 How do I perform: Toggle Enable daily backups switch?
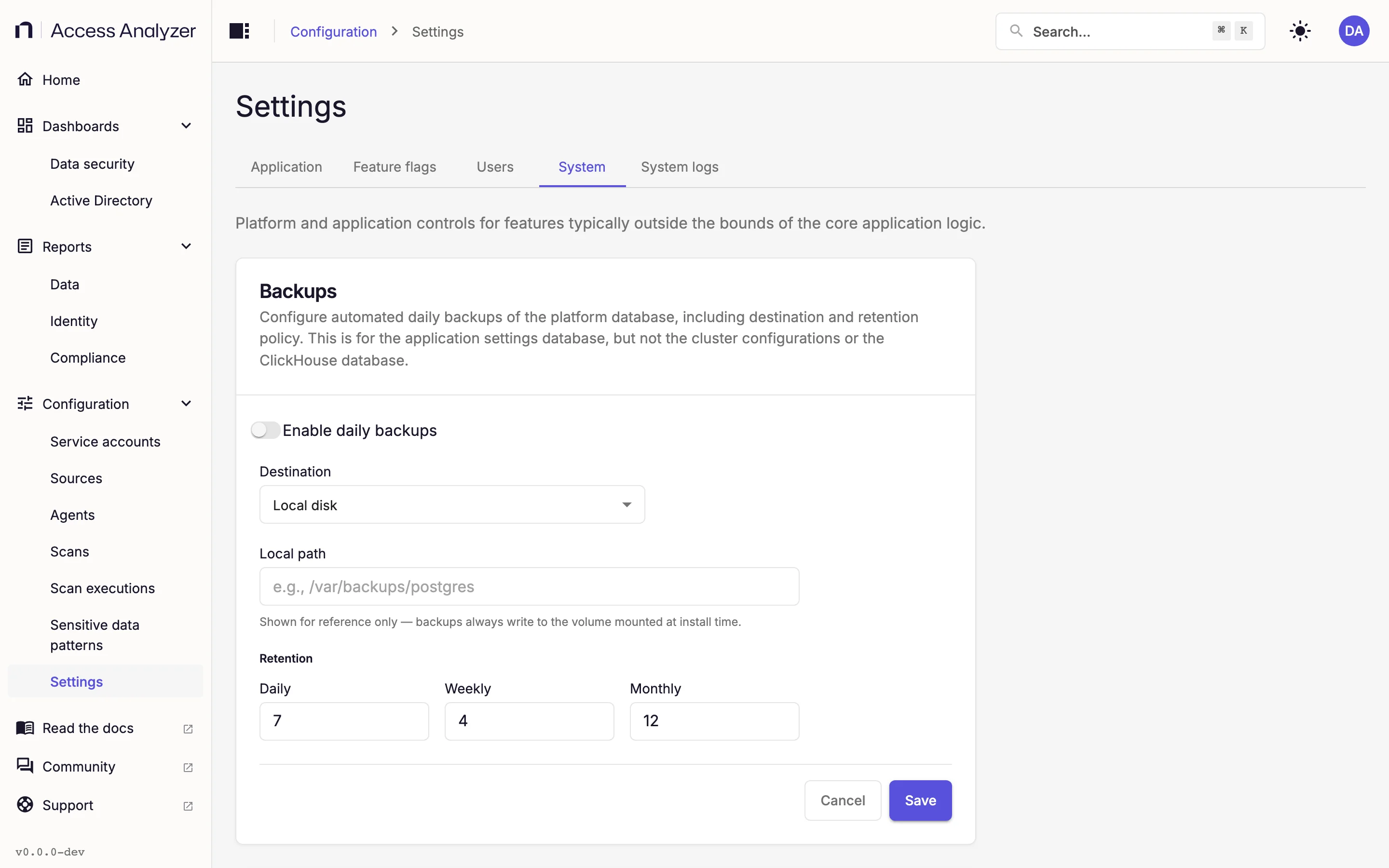point(266,430)
